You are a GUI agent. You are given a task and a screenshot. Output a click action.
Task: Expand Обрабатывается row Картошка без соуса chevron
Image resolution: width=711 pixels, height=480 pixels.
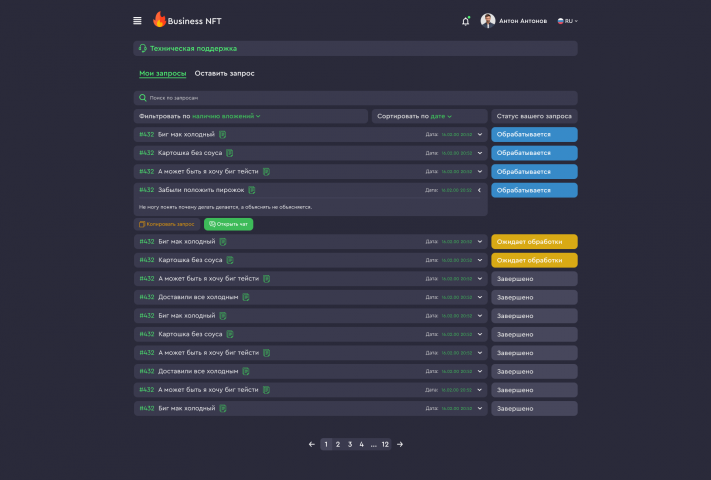(x=480, y=153)
